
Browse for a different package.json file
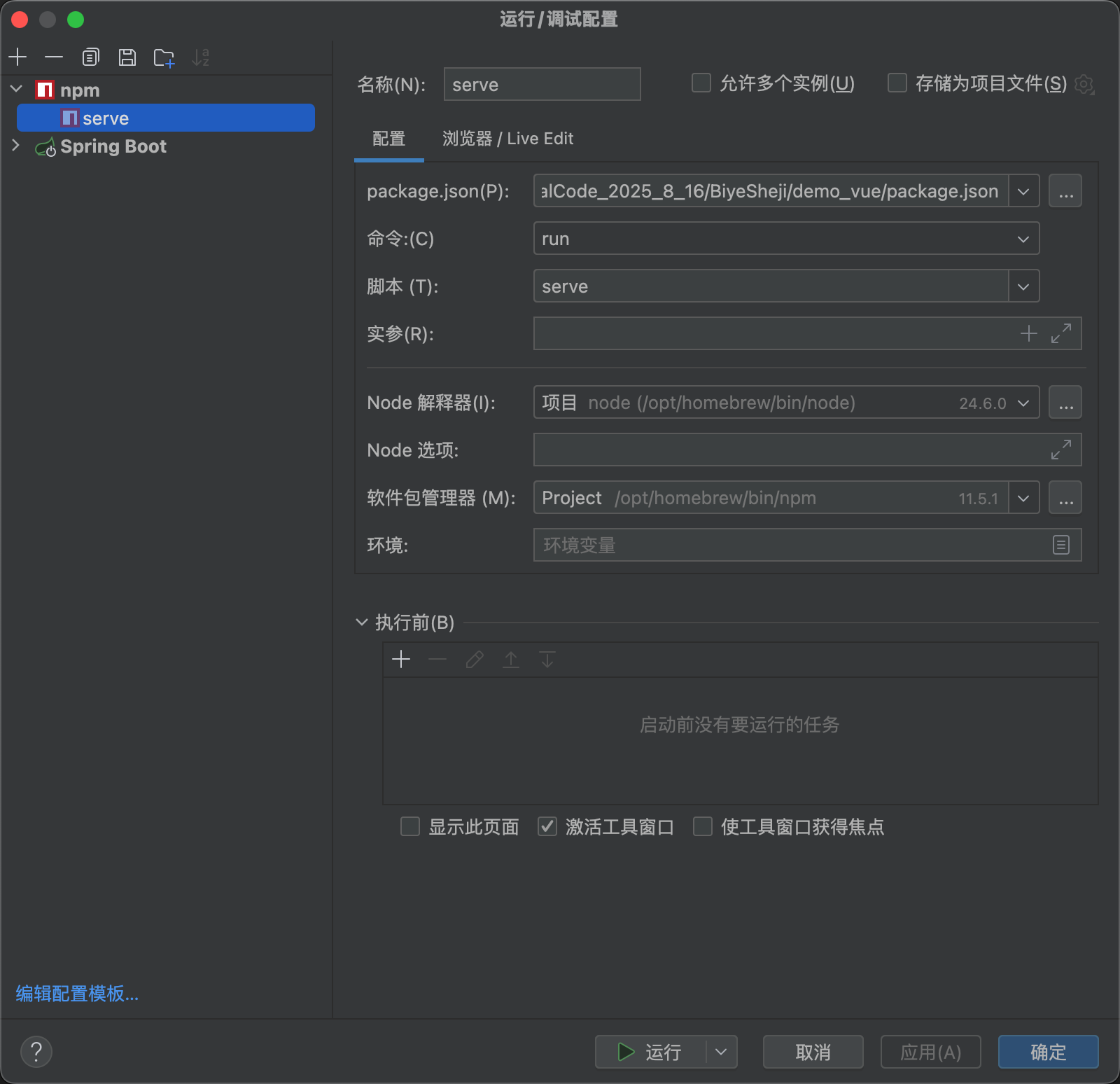pyautogui.click(x=1065, y=190)
